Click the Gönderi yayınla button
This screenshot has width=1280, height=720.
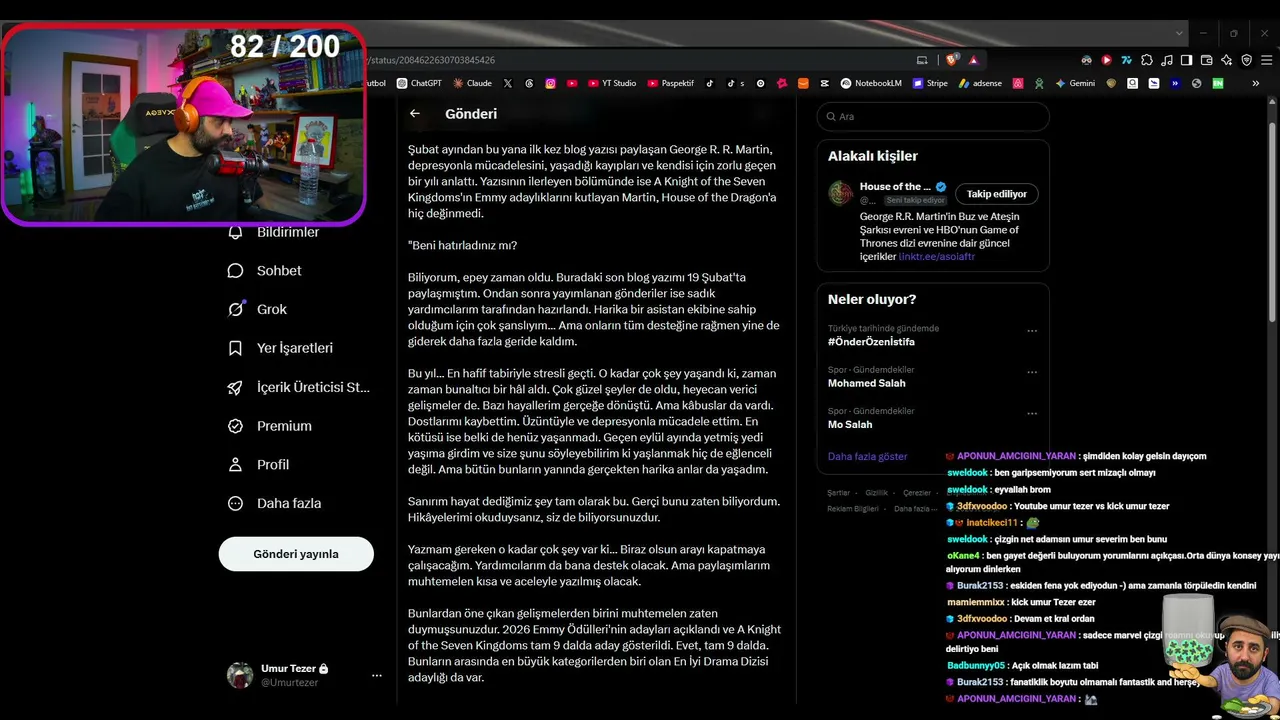point(296,554)
